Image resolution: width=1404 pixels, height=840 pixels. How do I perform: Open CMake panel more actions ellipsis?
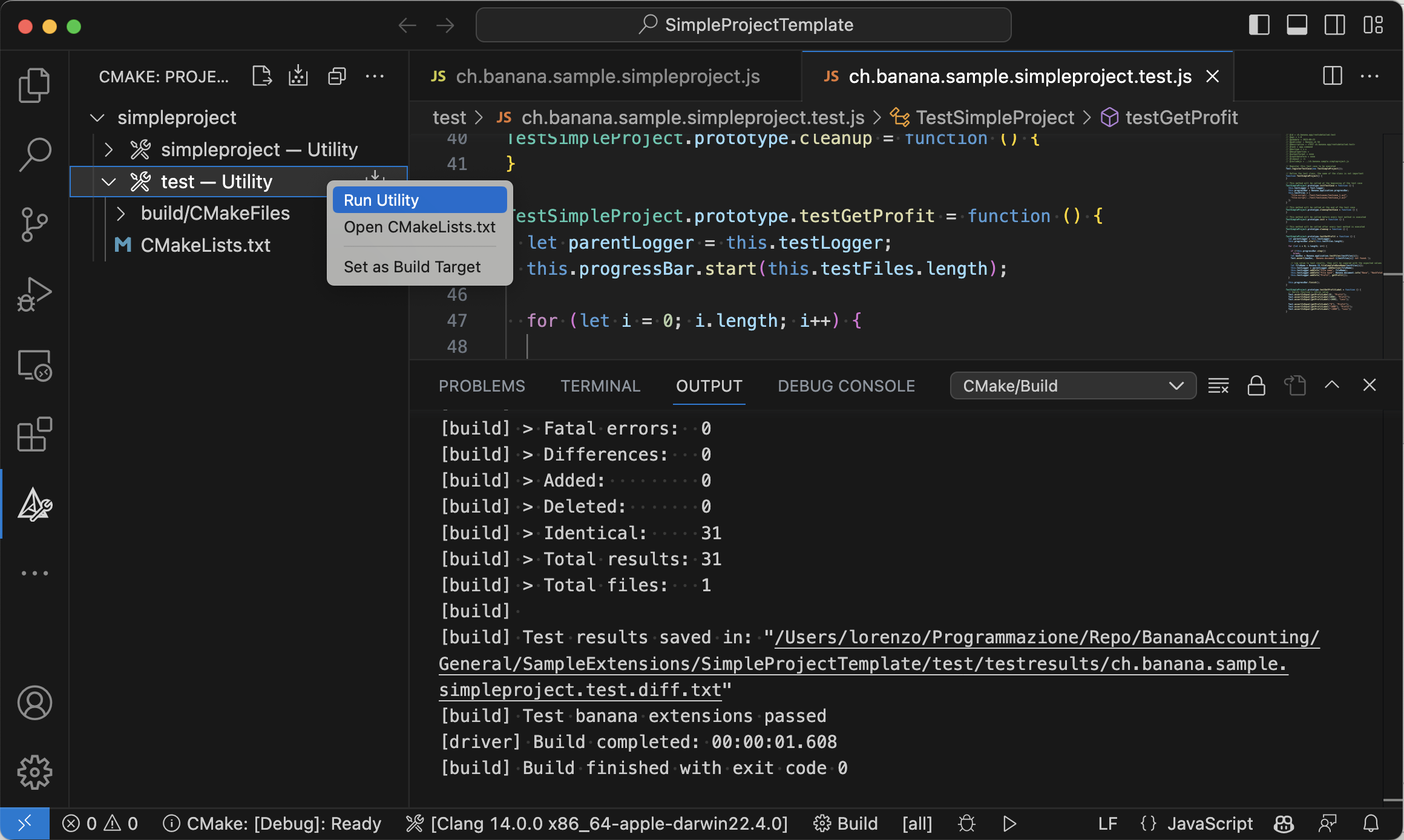coord(375,76)
